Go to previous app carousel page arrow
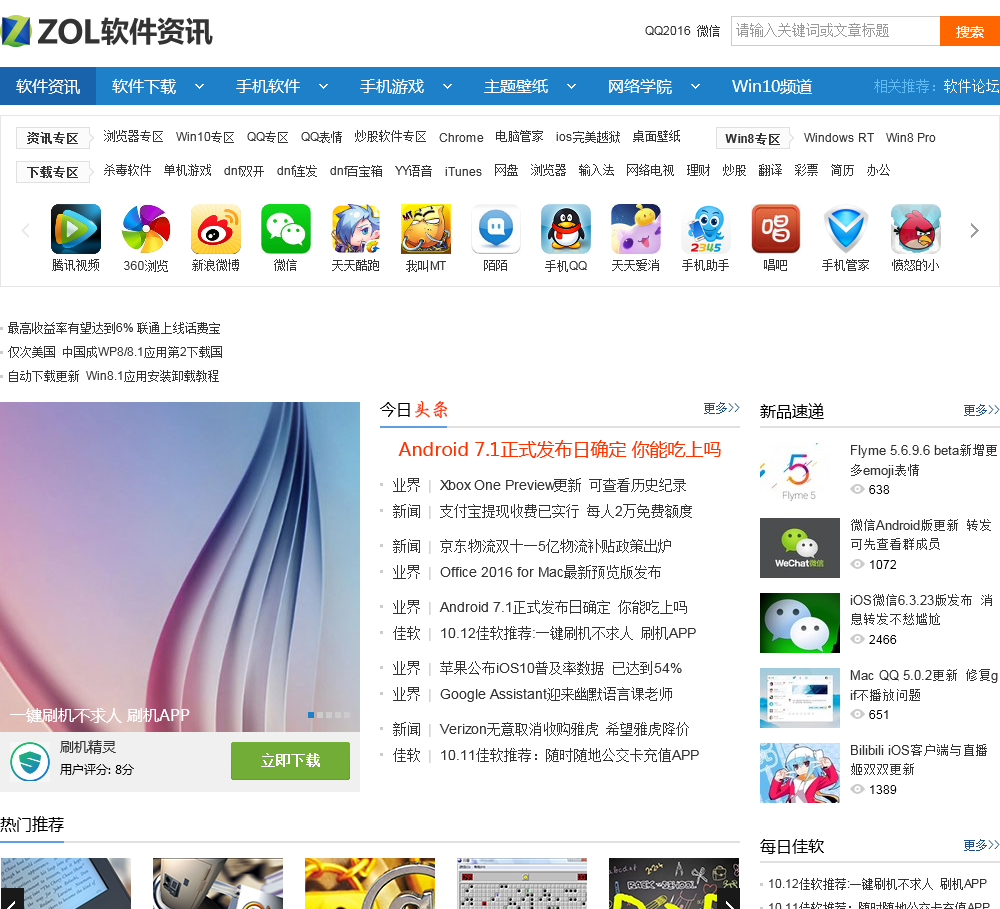This screenshot has height=909, width=1000. (26, 230)
